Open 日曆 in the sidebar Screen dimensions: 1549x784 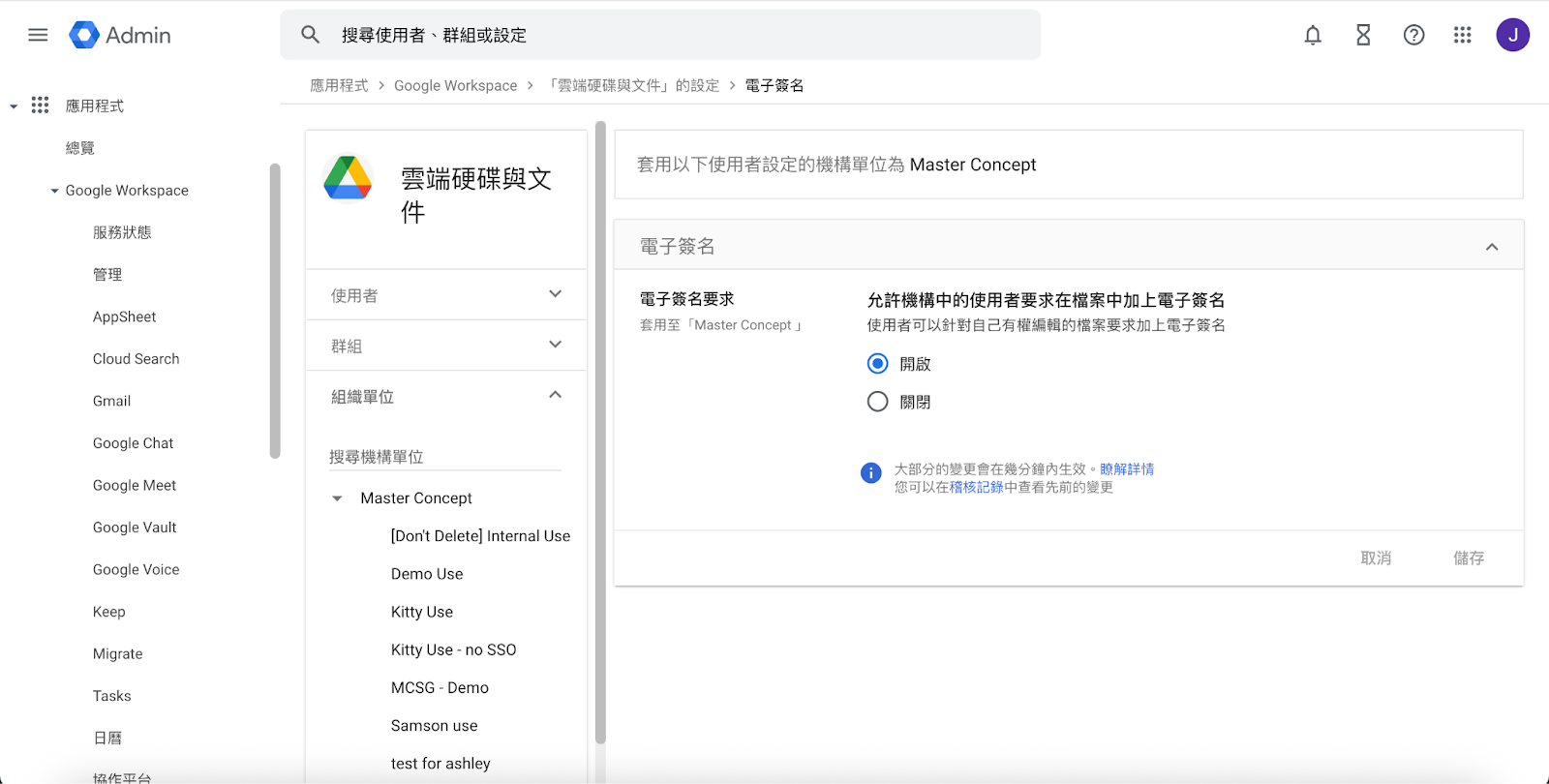107,739
